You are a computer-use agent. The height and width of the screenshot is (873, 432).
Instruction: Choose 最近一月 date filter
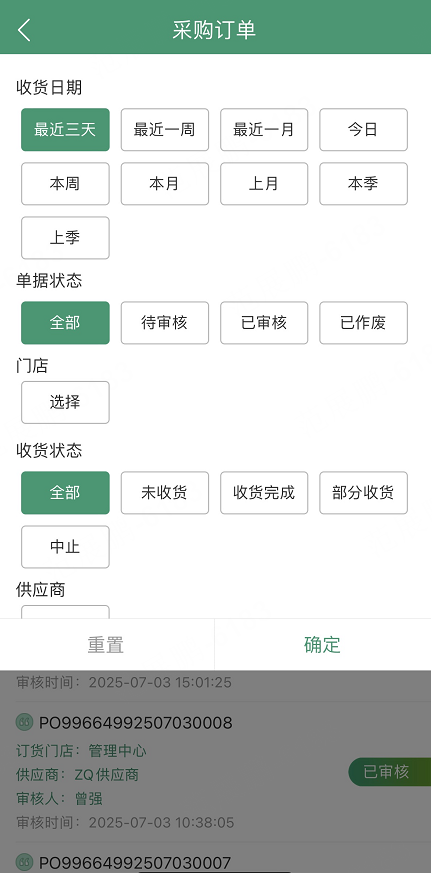264,130
